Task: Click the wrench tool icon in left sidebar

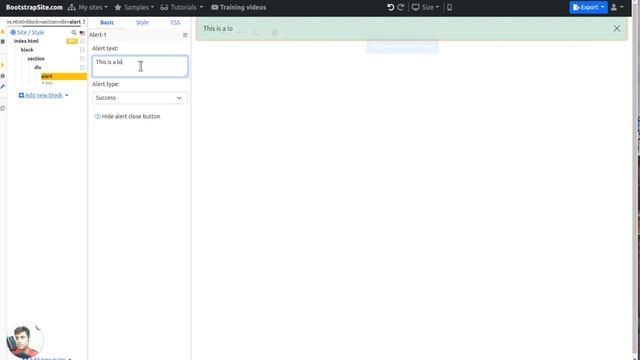Action: click(3, 87)
